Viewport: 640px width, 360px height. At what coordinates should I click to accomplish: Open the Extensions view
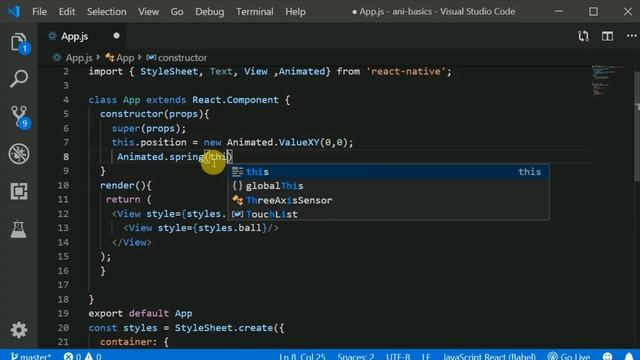(19, 191)
